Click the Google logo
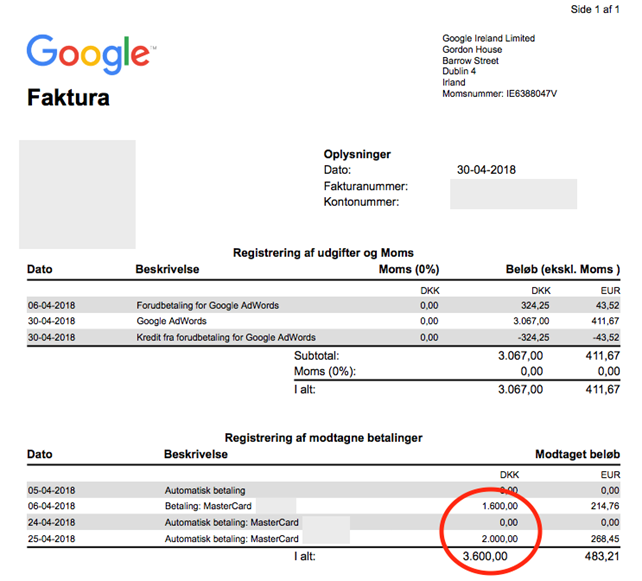The height and width of the screenshot is (581, 642). pos(91,54)
